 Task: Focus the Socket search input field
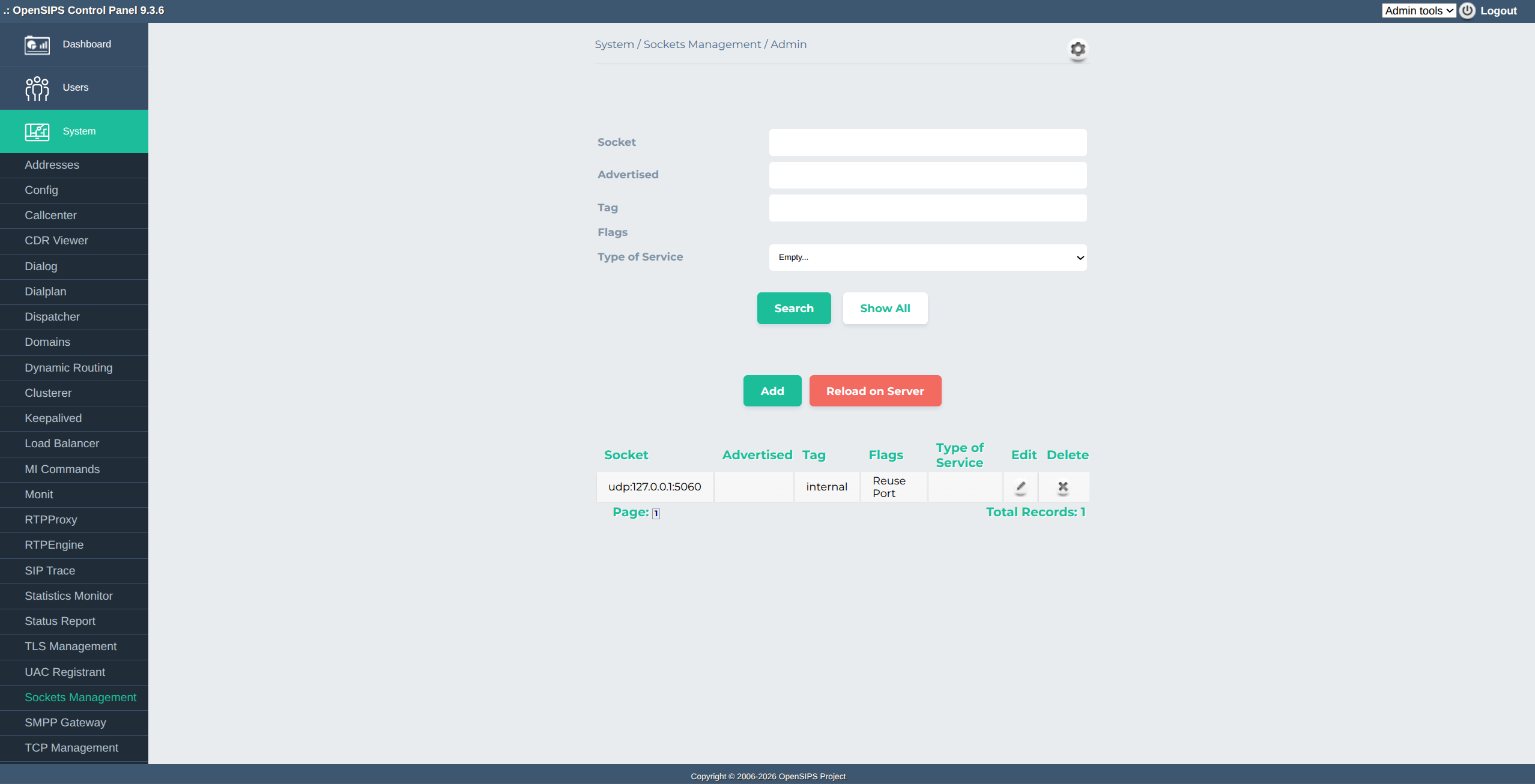(927, 143)
